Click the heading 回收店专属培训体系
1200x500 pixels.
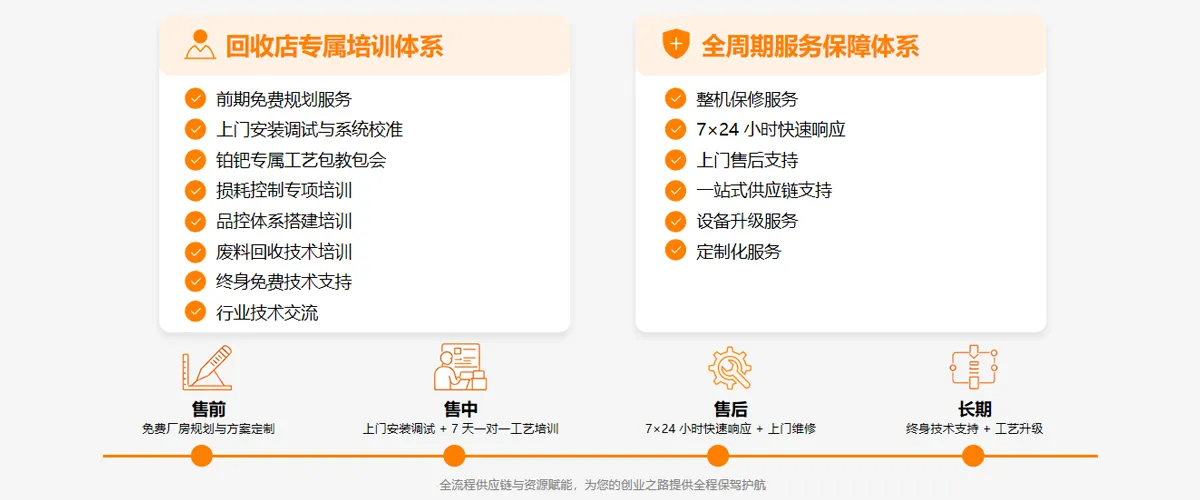pos(334,45)
